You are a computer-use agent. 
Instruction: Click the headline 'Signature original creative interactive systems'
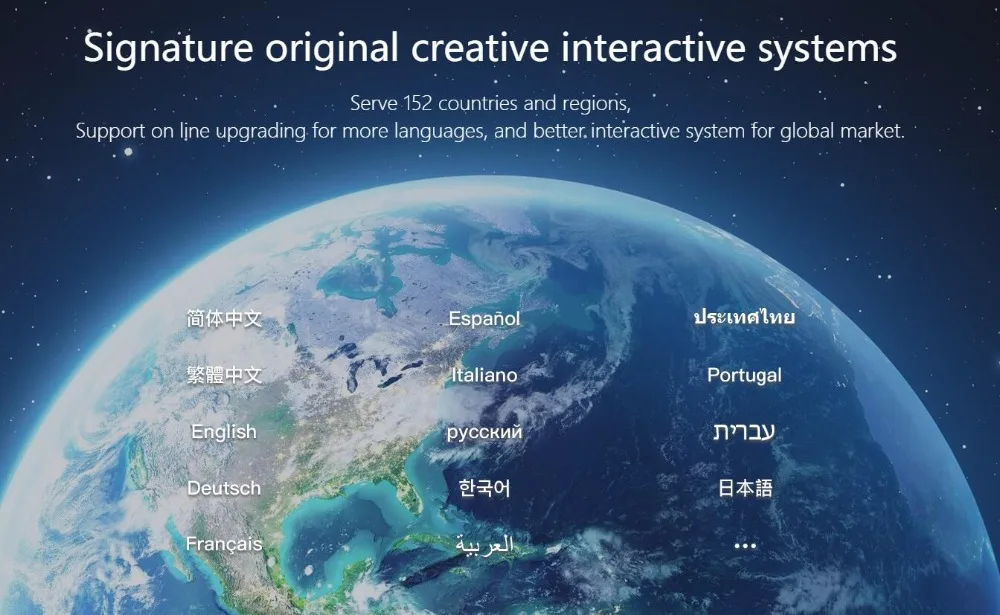pos(490,48)
